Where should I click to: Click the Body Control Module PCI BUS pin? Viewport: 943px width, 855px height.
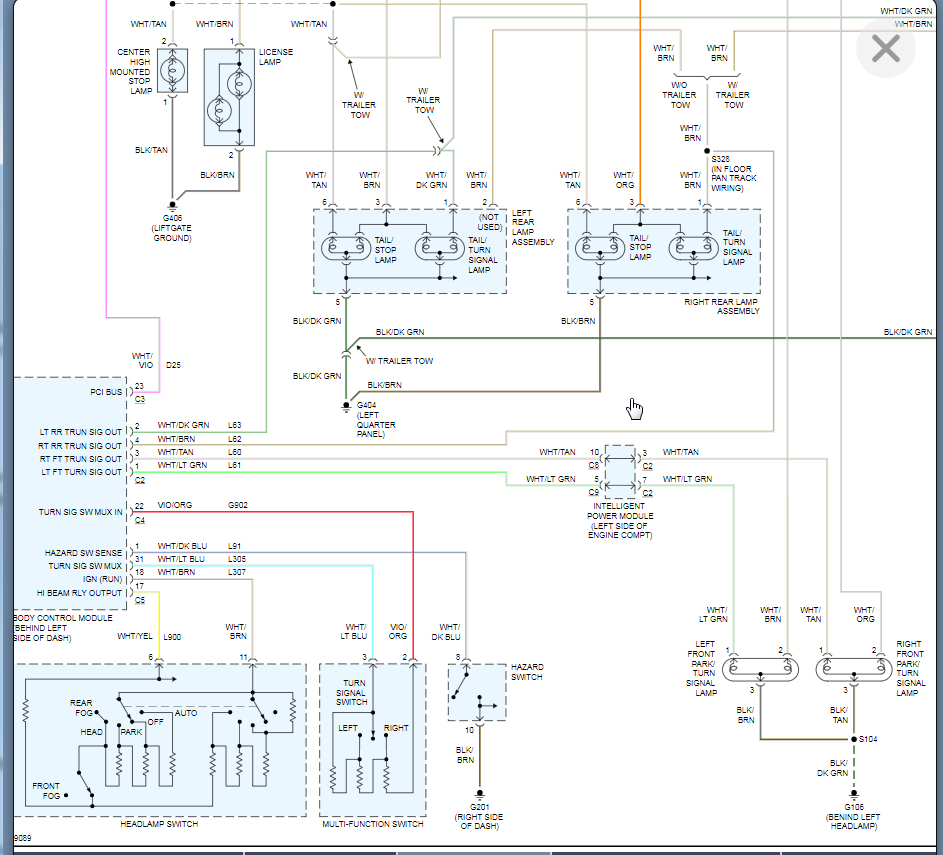tap(106, 392)
